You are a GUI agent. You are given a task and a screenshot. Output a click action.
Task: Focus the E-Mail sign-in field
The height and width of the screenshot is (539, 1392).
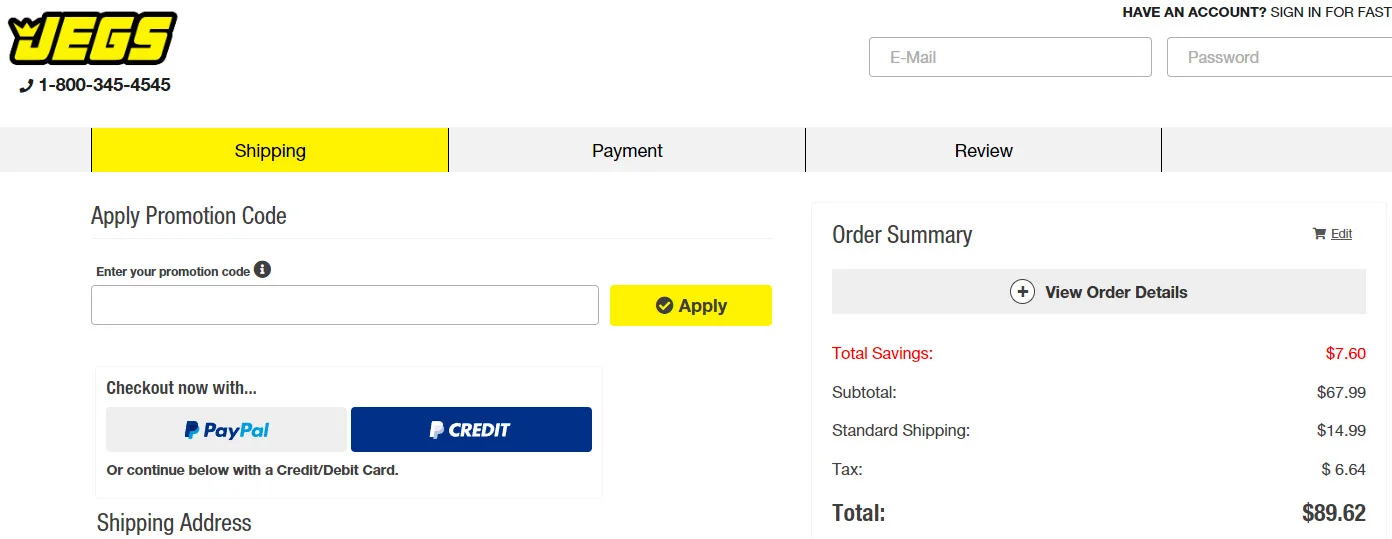[1010, 57]
